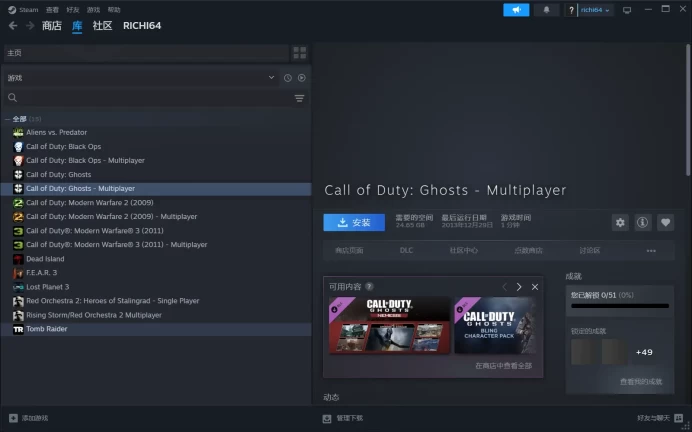Viewport: 692px width, 432px height.
Task: Click the library search magnifier icon
Action: [12, 98]
